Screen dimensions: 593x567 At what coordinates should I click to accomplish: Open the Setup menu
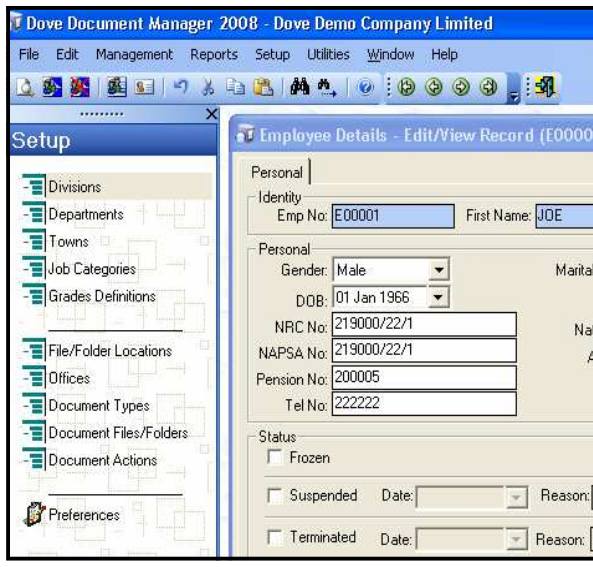272,54
